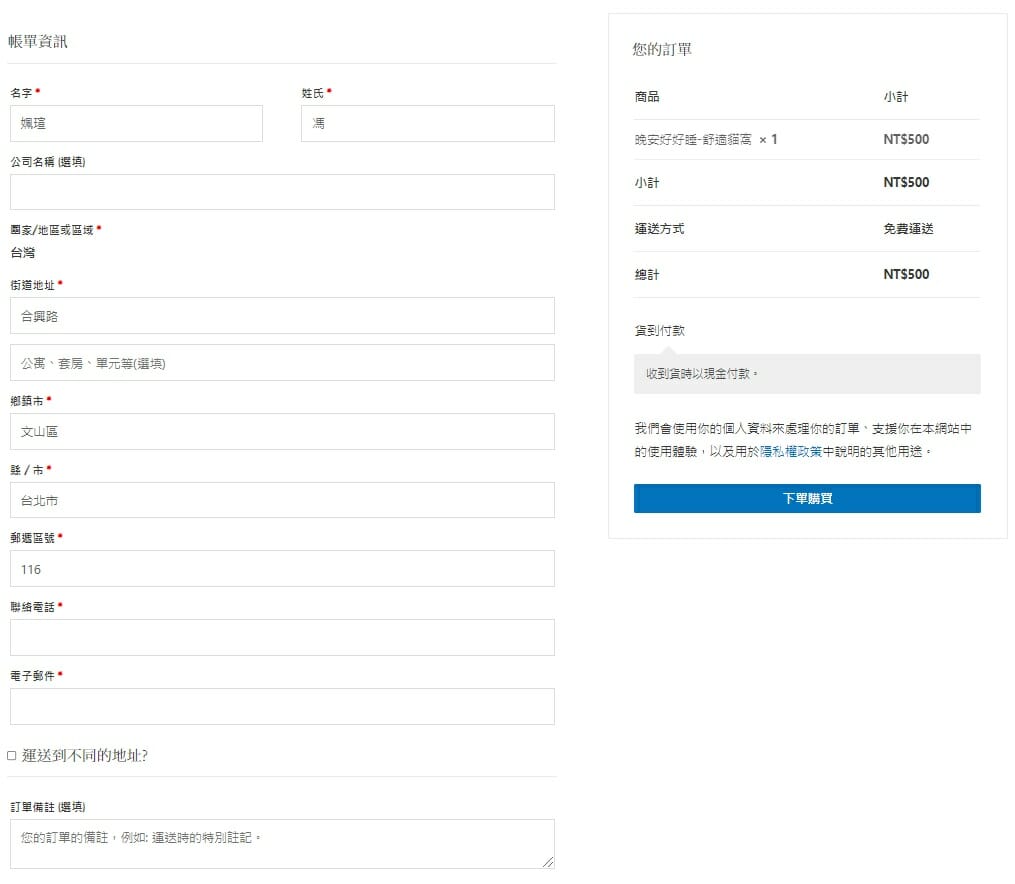
Task: Click the 台灣 country value
Action: pyautogui.click(x=23, y=253)
